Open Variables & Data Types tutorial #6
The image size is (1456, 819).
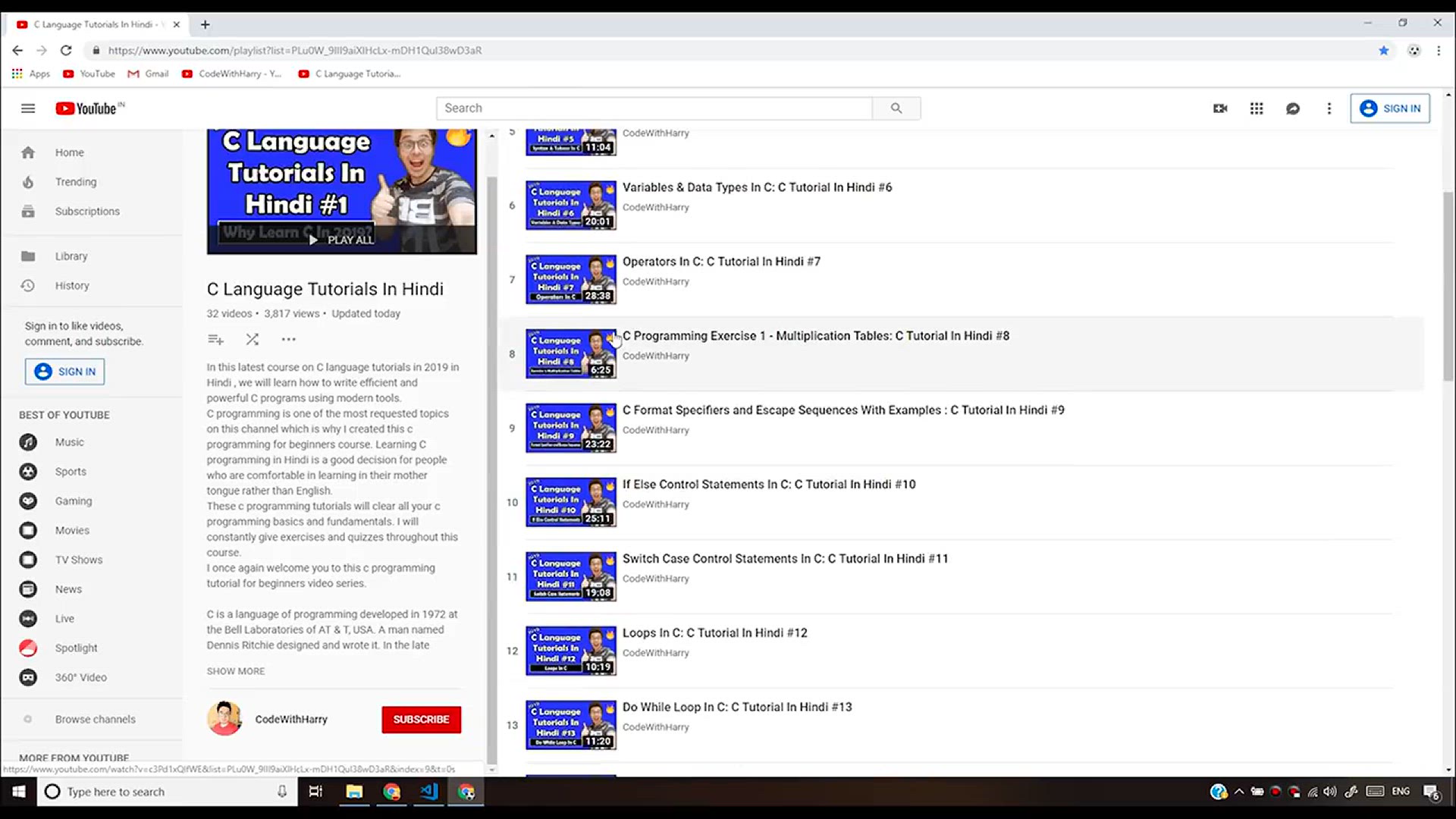pos(757,187)
